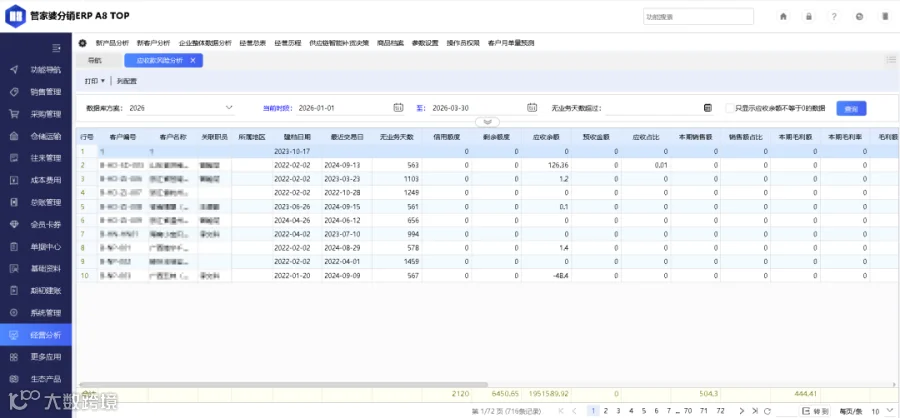Open 新产品分析 shortcut
Image resolution: width=900 pixels, height=418 pixels.
(112, 43)
